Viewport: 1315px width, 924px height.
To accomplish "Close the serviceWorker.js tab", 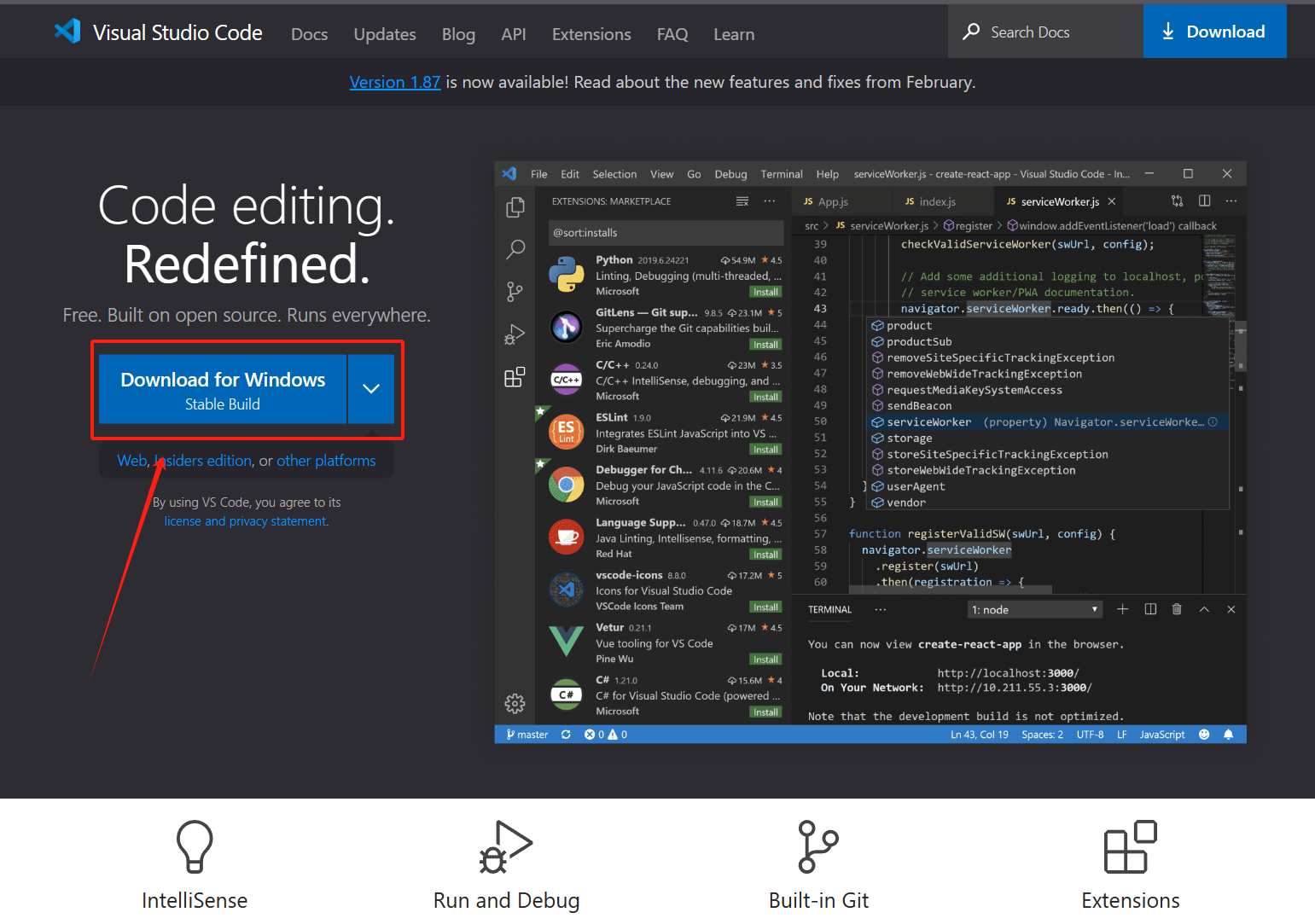I will pos(1111,201).
